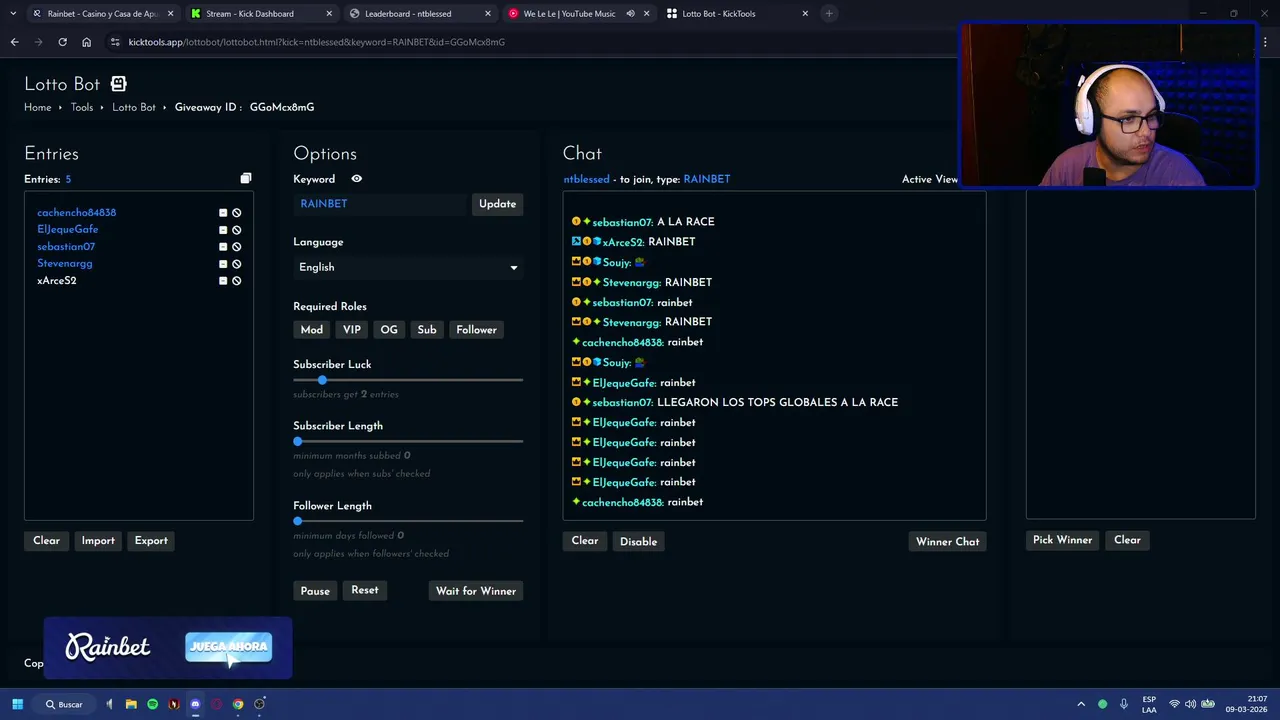Open File Explorer from the taskbar
The image size is (1280, 720).
click(131, 704)
